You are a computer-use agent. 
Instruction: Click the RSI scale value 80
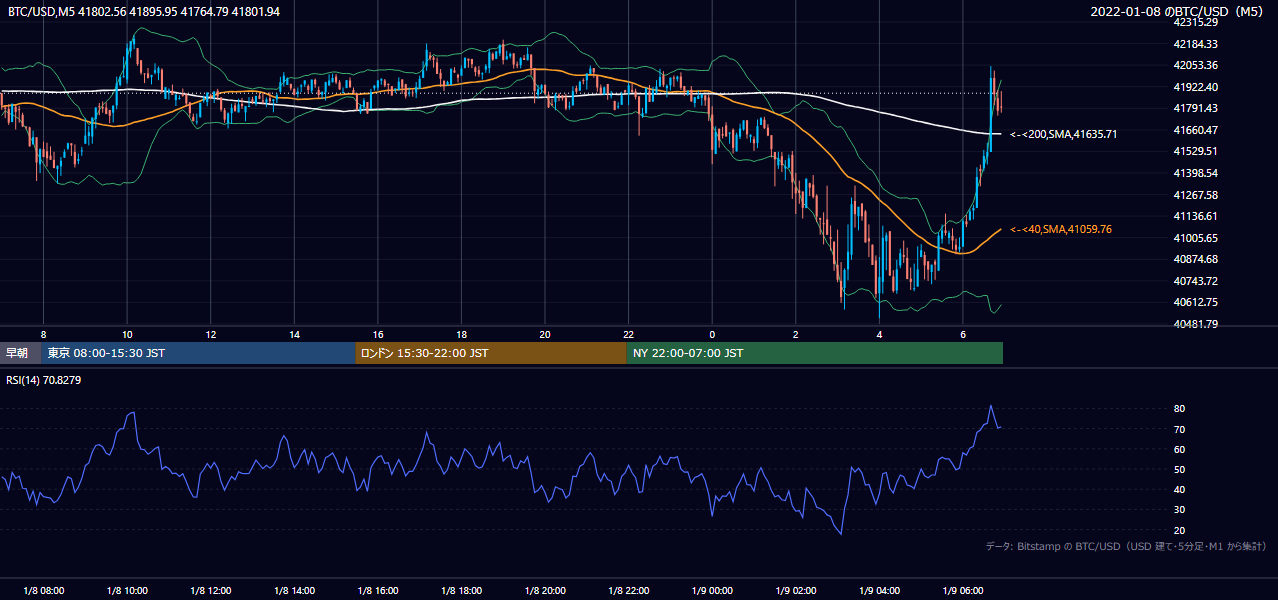(x=1180, y=409)
